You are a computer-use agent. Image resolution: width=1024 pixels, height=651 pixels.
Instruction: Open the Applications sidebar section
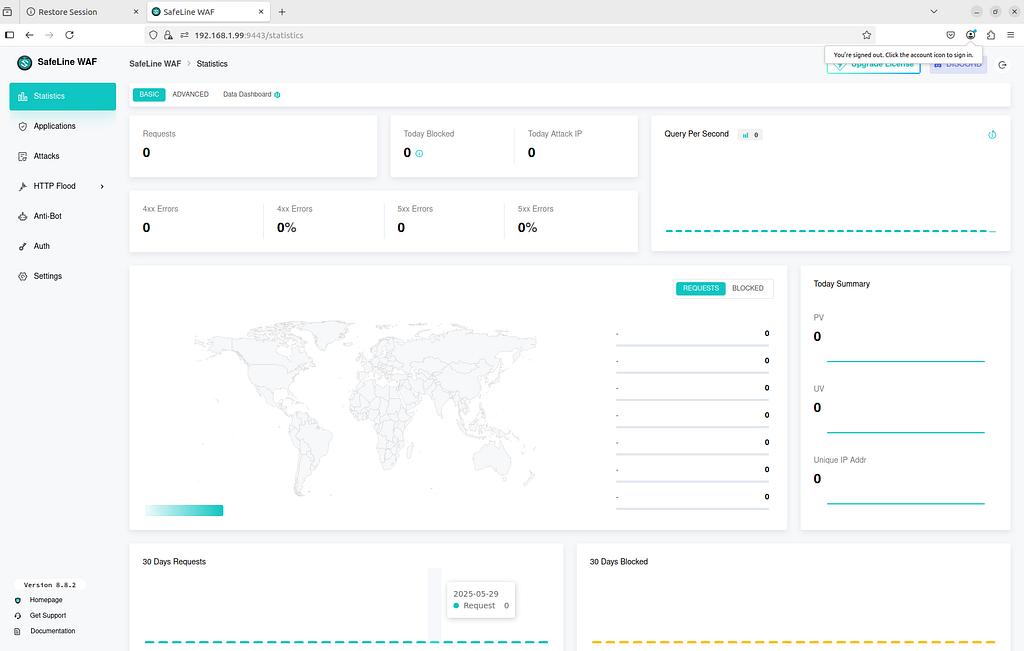[x=63, y=126]
